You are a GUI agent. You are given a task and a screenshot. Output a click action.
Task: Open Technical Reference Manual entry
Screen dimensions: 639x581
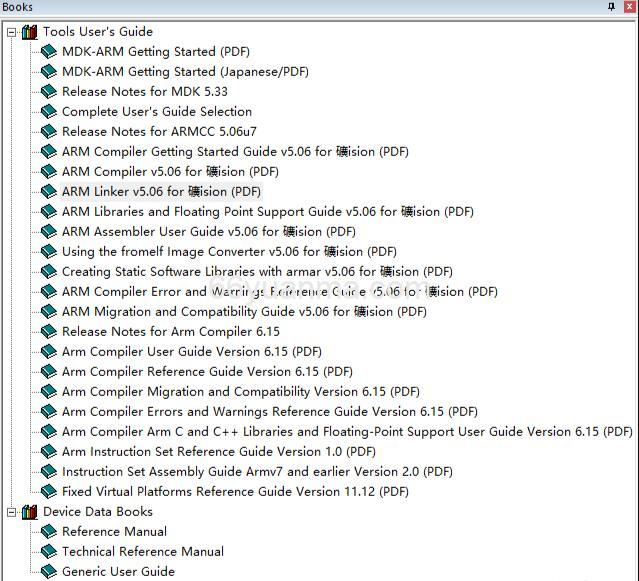tap(142, 551)
